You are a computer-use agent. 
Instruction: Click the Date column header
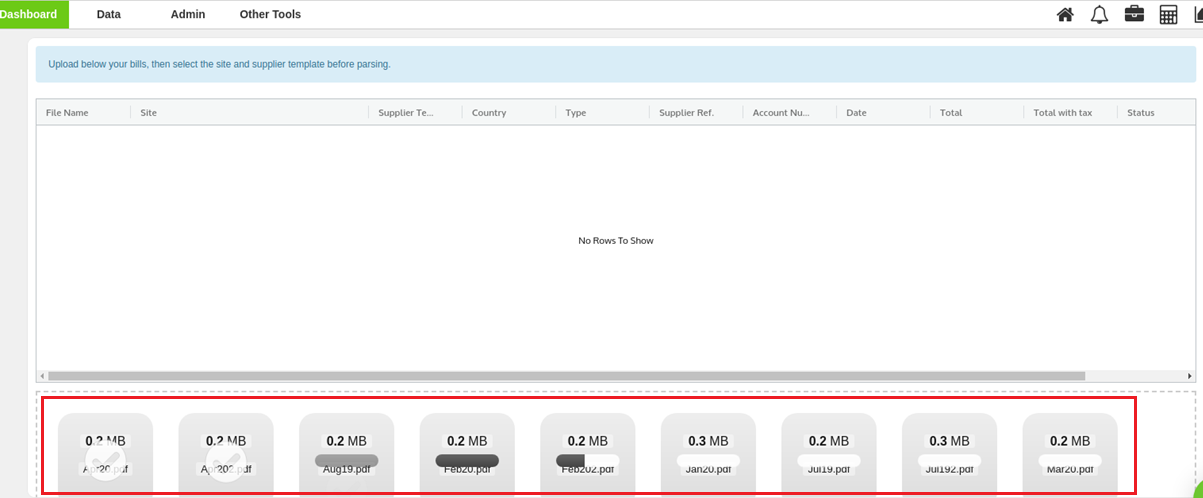[856, 113]
